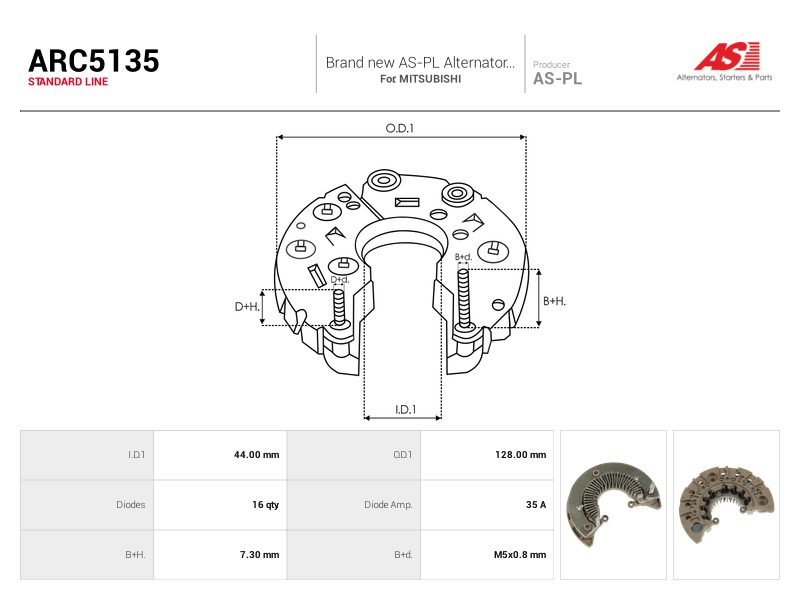The height and width of the screenshot is (600, 800).
Task: Click the Diodes label cell
Action: pos(87,505)
